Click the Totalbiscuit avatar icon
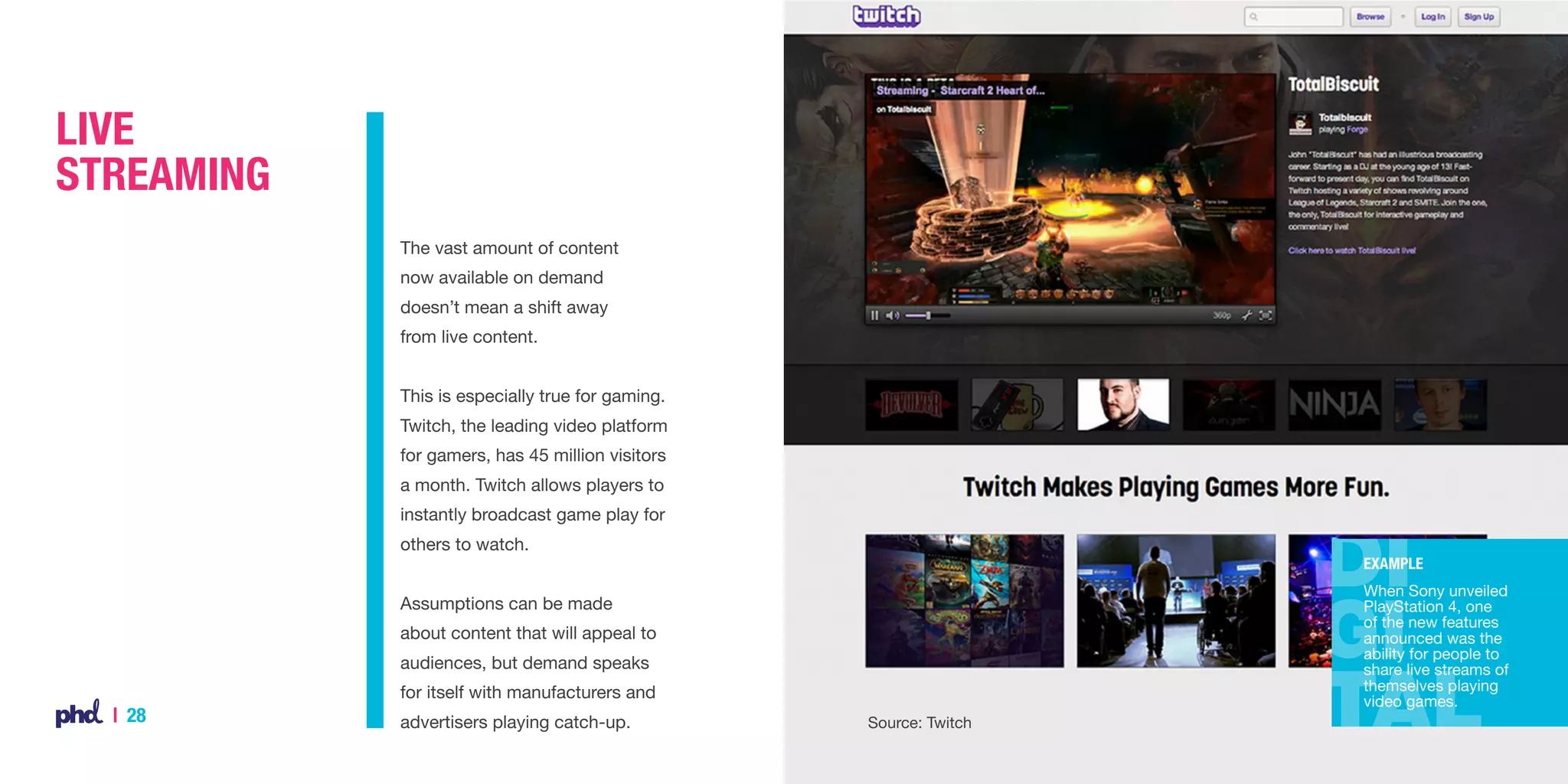The height and width of the screenshot is (784, 1568). [1300, 124]
